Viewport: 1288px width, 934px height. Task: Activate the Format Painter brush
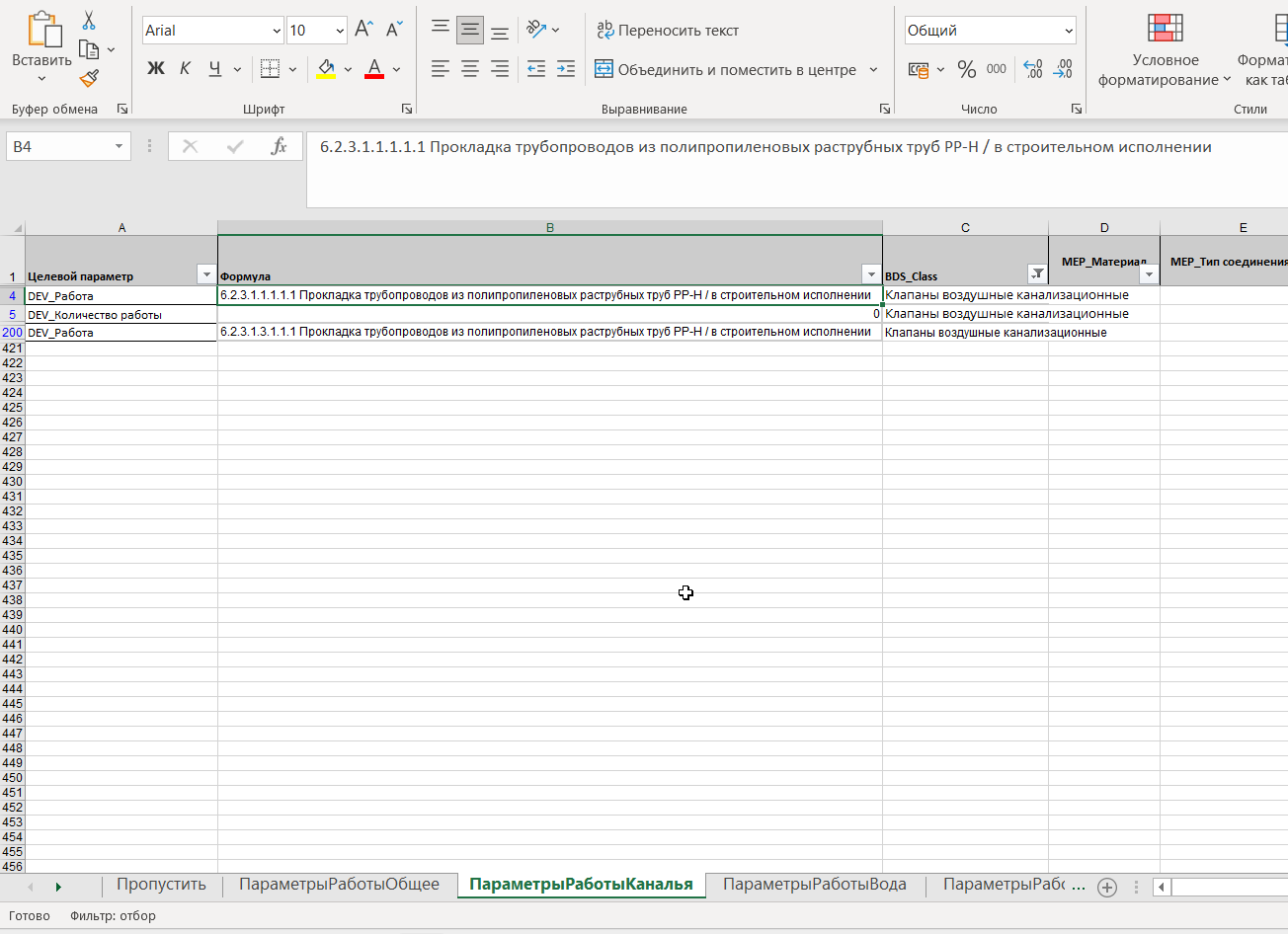pyautogui.click(x=89, y=78)
